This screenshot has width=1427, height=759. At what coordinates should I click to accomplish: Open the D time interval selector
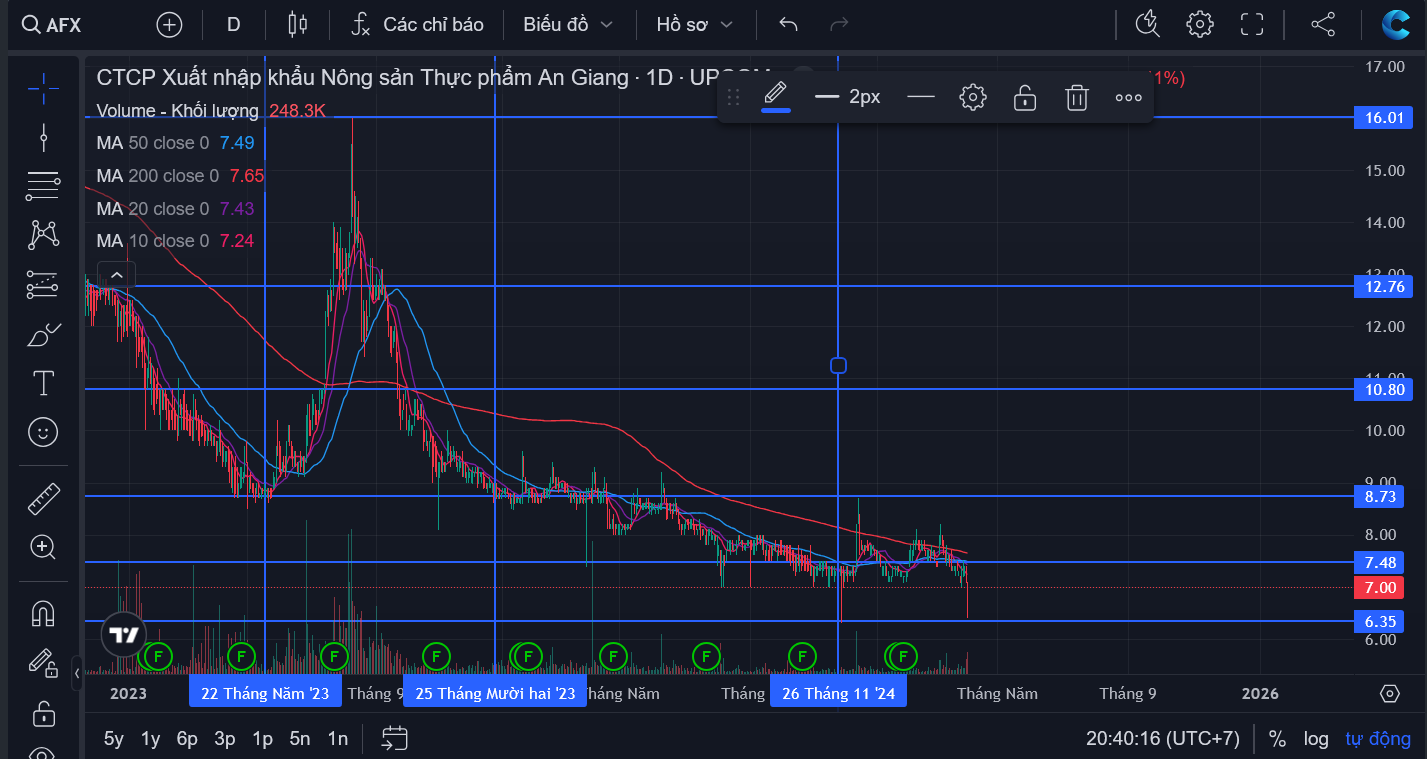point(234,25)
